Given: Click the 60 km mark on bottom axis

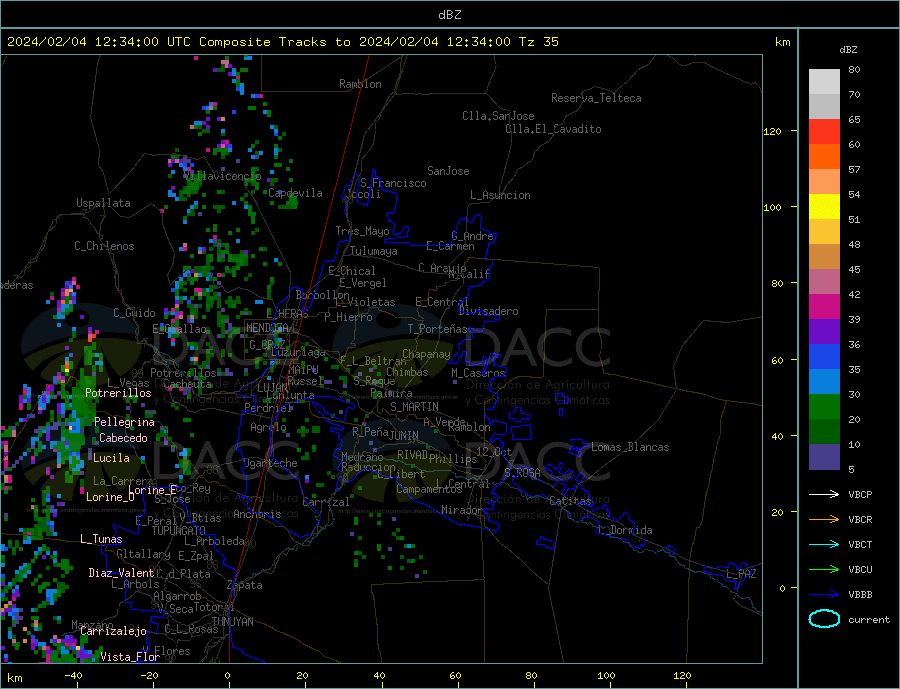Looking at the screenshot, I should tap(455, 676).
